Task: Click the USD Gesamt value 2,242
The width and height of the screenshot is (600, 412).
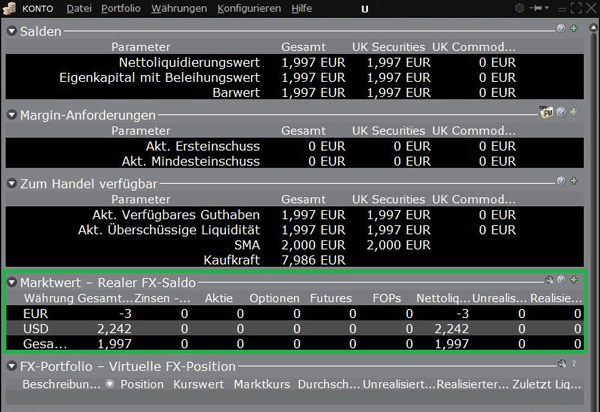Action: 114,329
